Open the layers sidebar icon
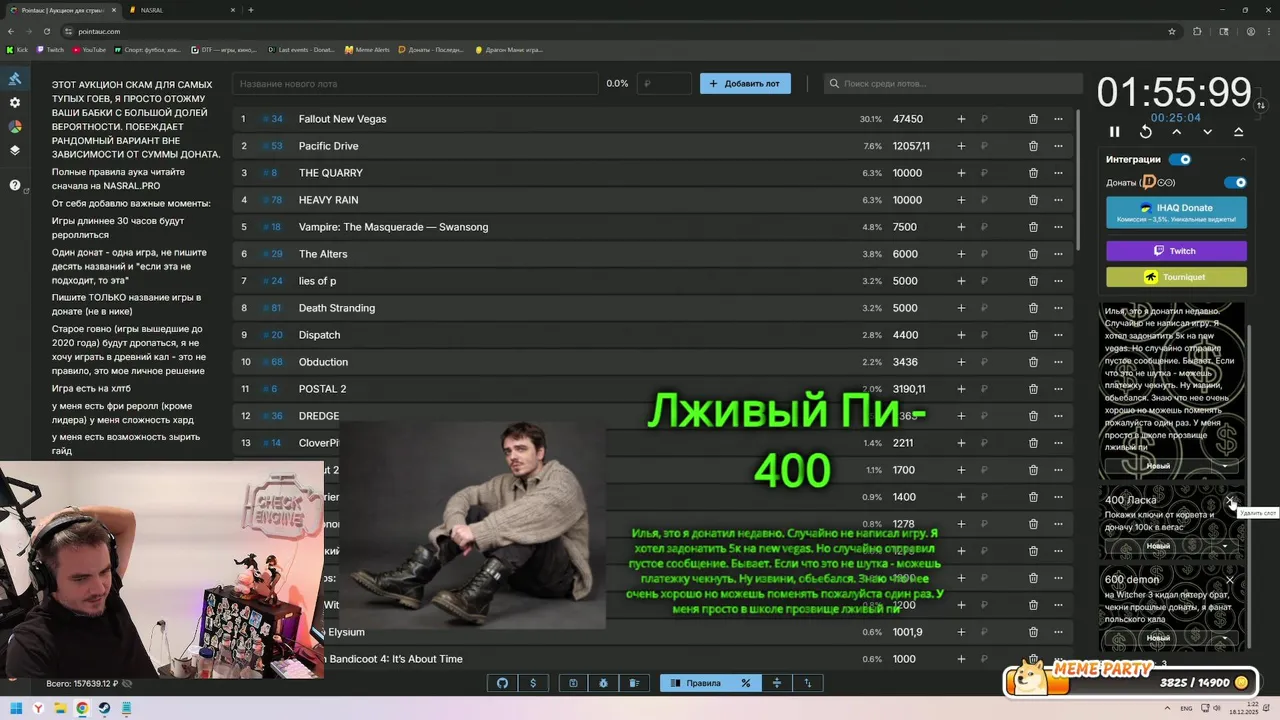The image size is (1280, 720). tap(15, 151)
